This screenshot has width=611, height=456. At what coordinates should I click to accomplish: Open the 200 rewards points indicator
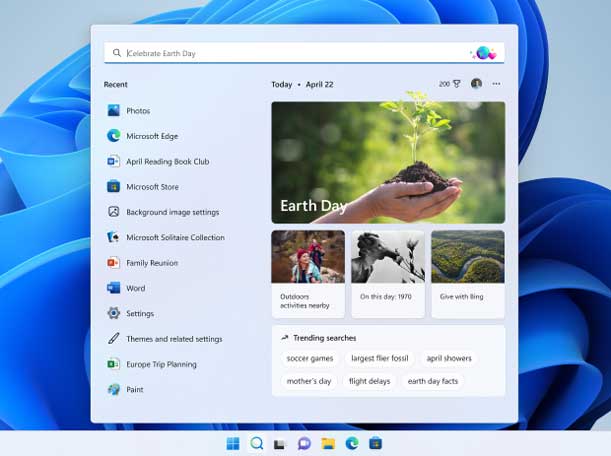450,84
